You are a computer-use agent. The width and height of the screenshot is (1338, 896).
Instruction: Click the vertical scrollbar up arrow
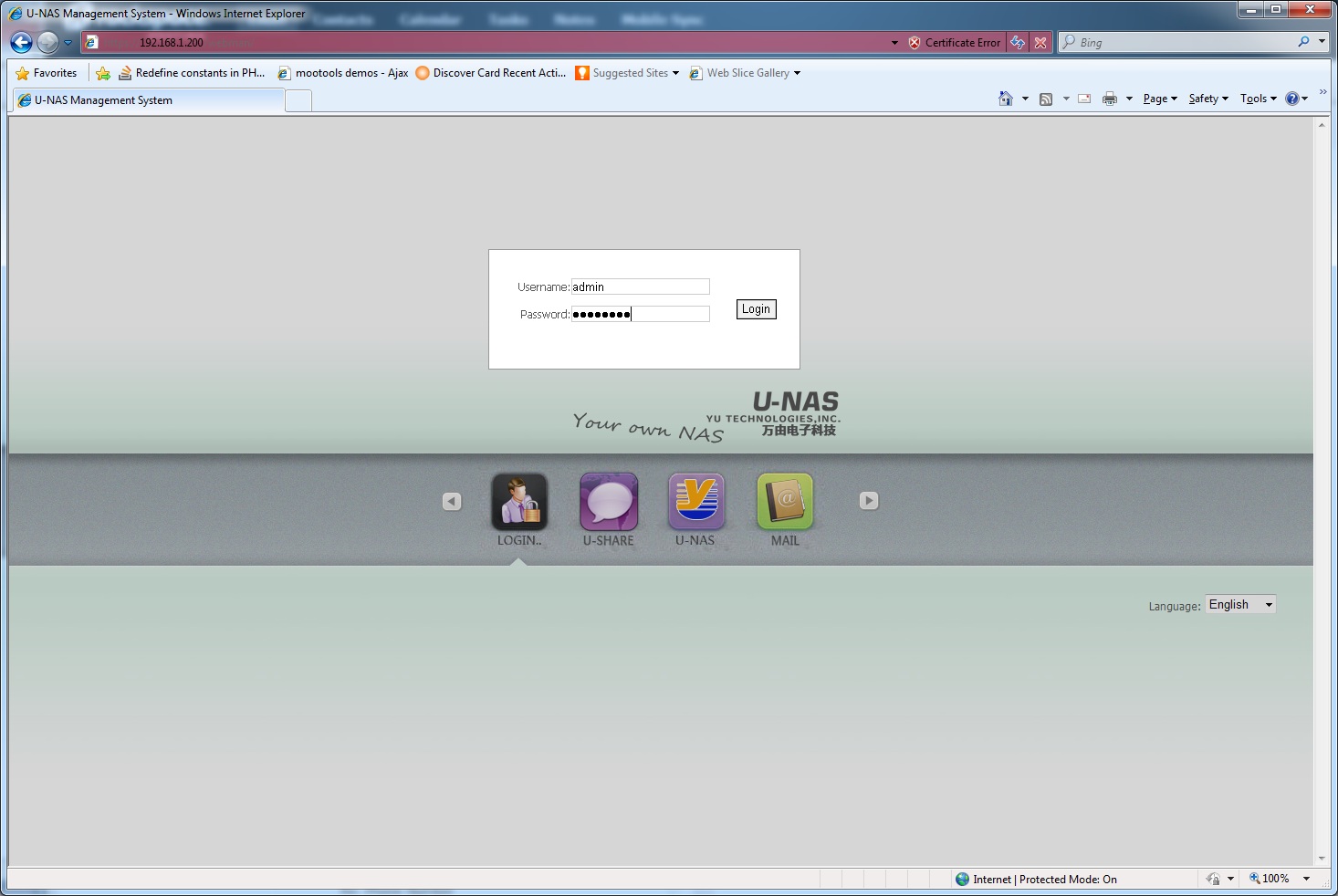tap(1322, 125)
